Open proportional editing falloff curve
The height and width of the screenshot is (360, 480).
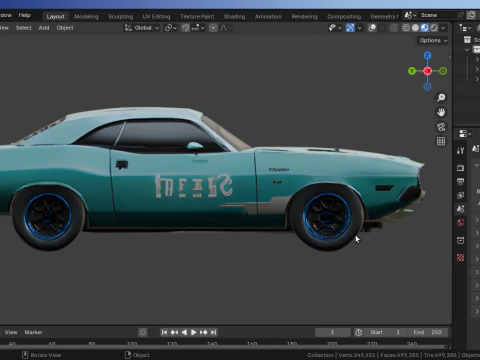225,28
